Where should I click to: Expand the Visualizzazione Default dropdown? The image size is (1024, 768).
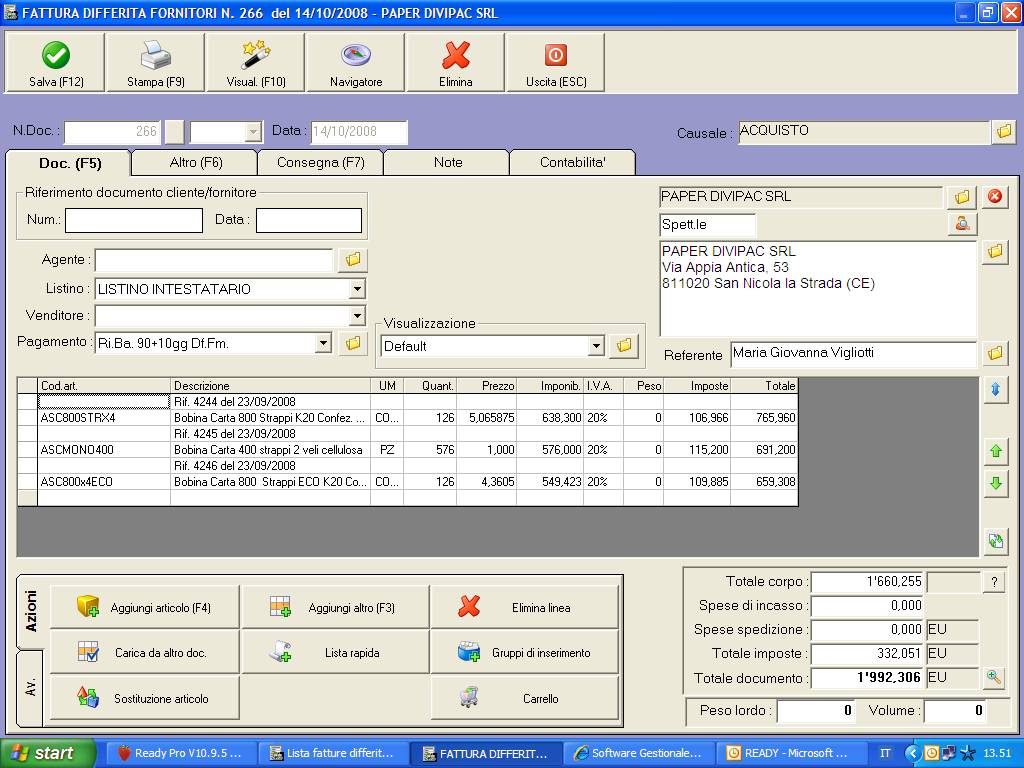tap(595, 345)
